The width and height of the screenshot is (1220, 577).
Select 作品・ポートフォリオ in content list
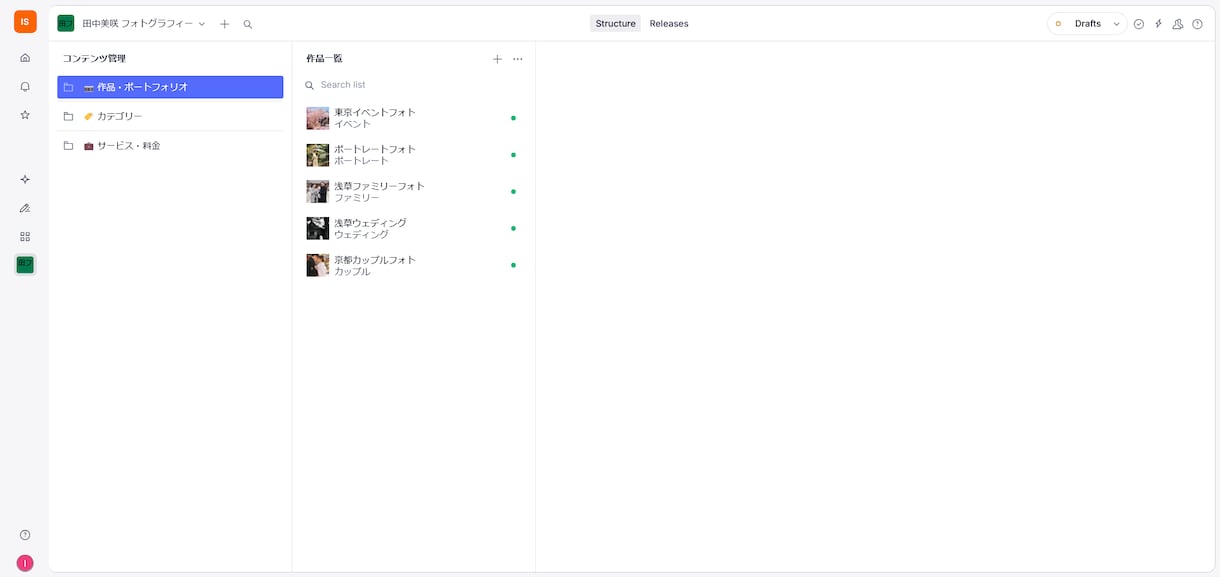170,87
